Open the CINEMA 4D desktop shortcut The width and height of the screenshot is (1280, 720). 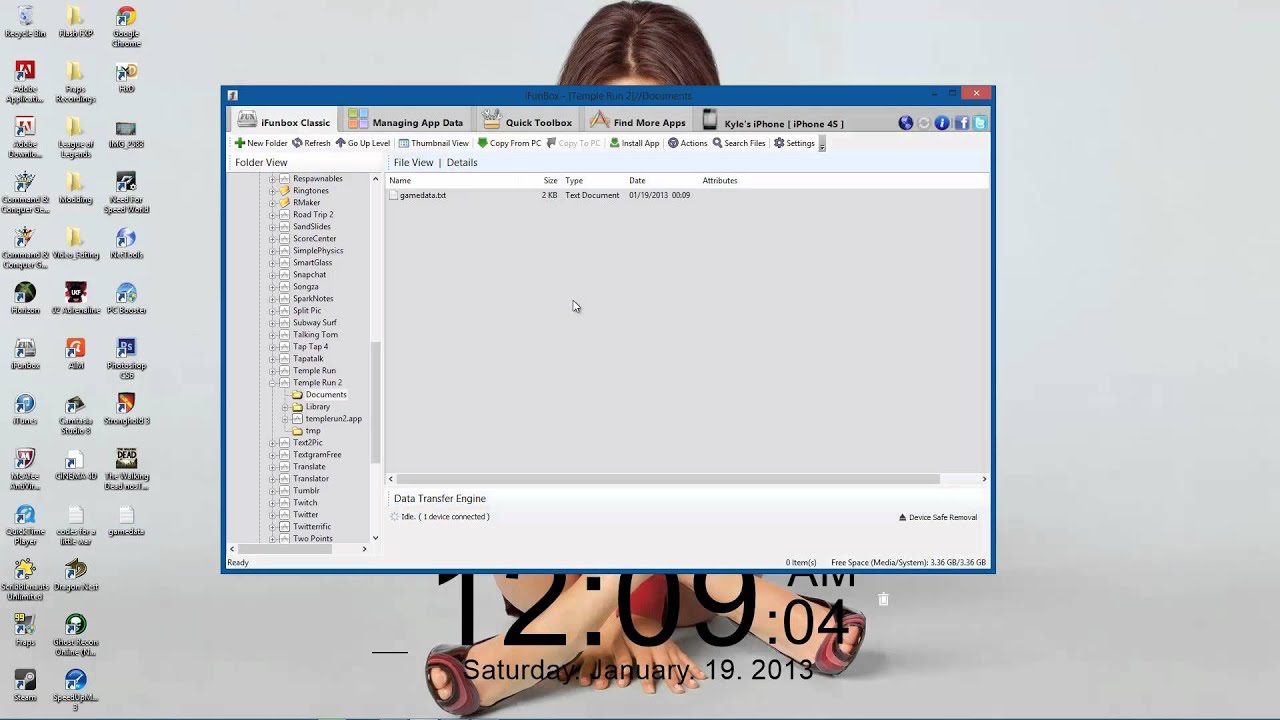click(75, 465)
